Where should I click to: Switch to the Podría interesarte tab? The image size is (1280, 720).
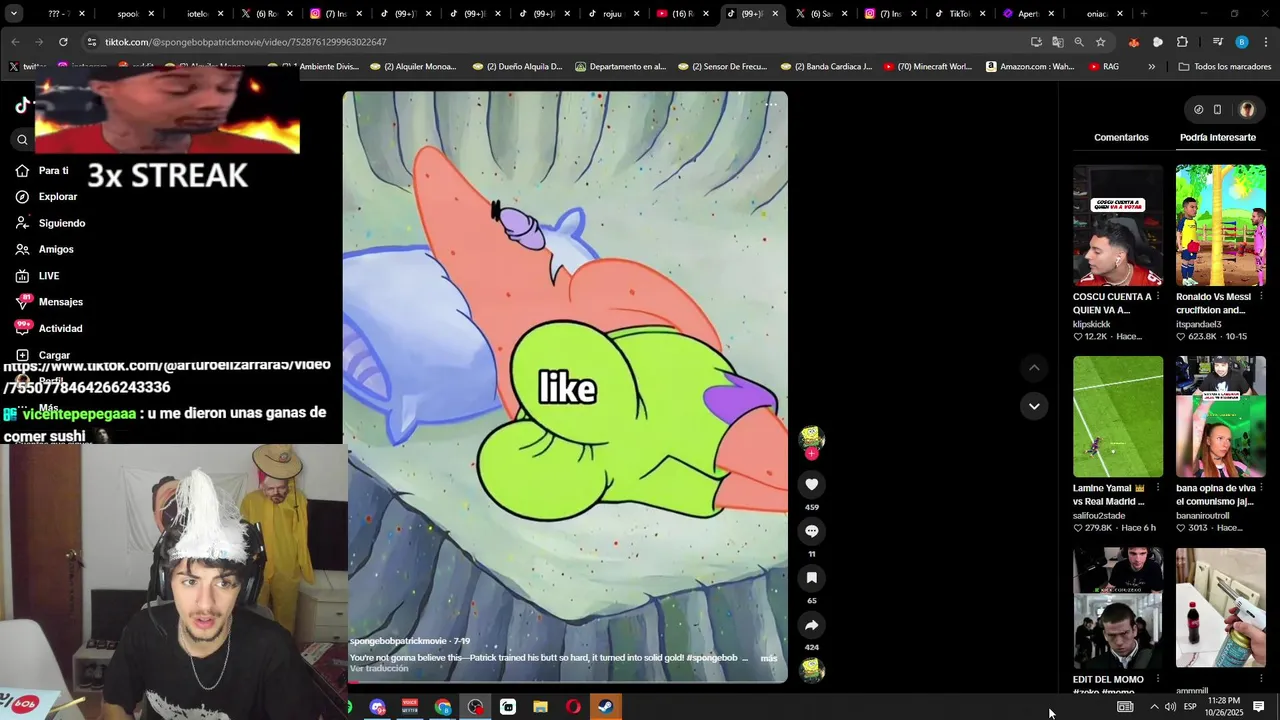click(1218, 137)
